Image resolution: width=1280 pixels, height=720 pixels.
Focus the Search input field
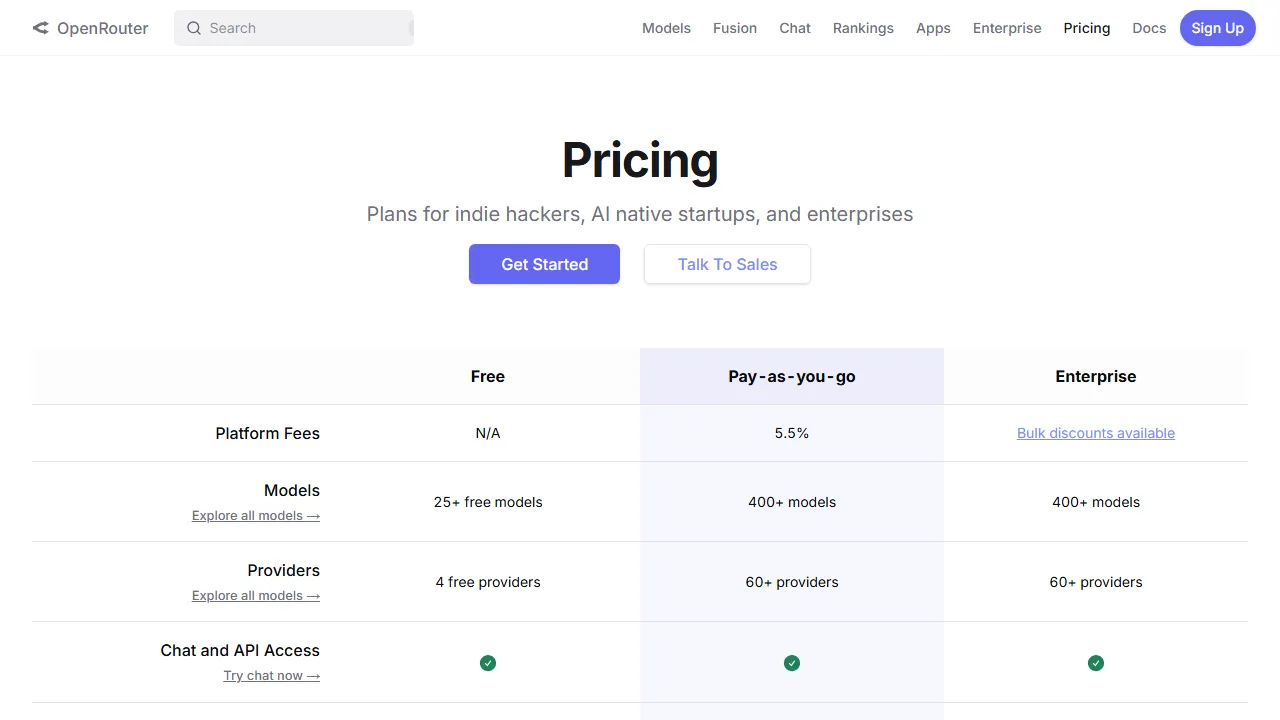(294, 28)
